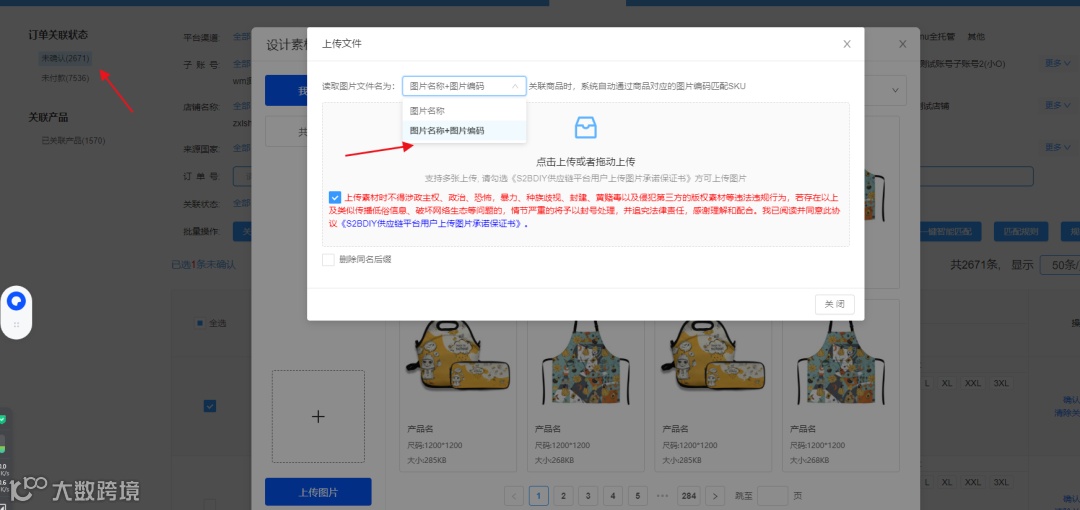
Task: Go to page 3 of materials
Action: point(588,495)
